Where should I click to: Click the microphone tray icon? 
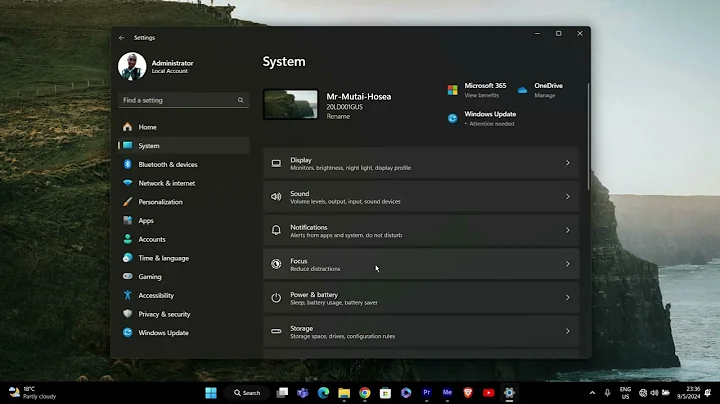pos(607,393)
